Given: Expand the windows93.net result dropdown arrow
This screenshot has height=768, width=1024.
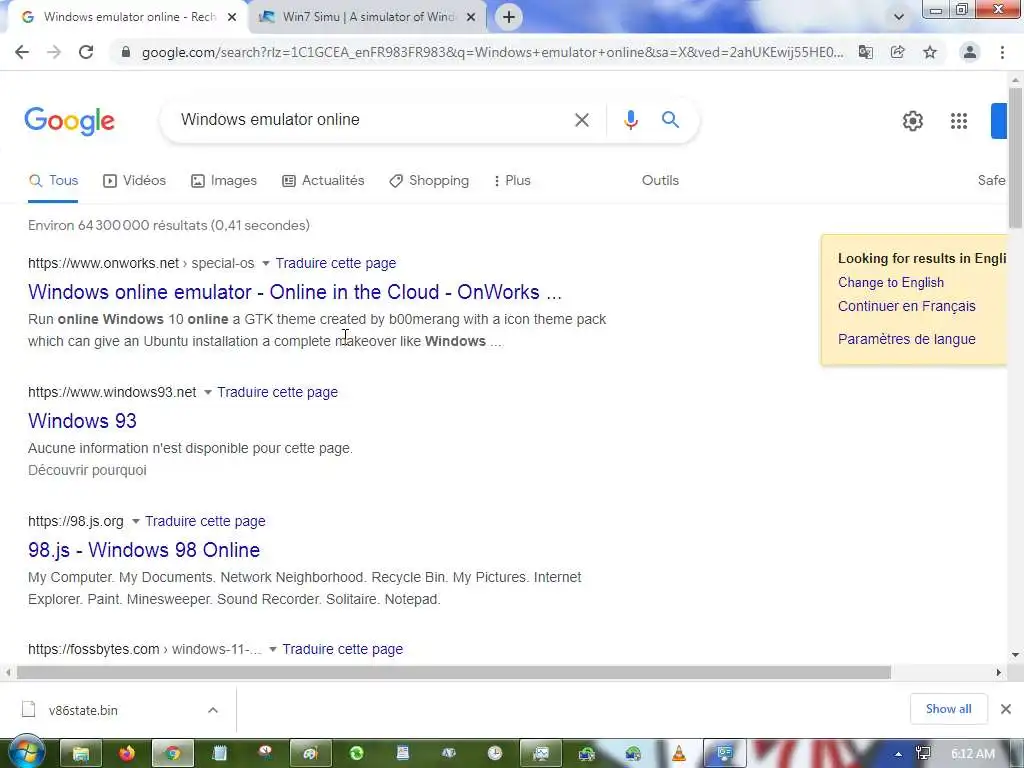Looking at the screenshot, I should [208, 392].
